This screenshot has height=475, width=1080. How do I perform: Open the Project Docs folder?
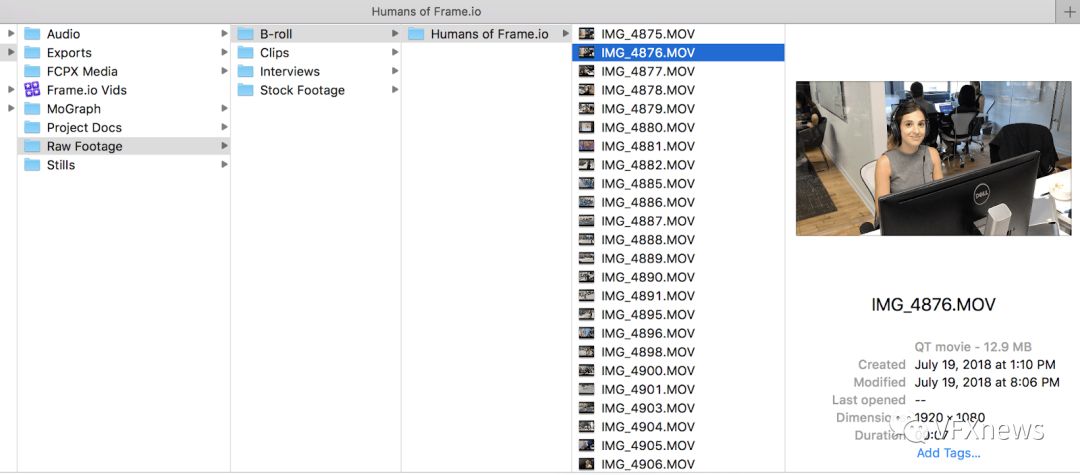(84, 128)
